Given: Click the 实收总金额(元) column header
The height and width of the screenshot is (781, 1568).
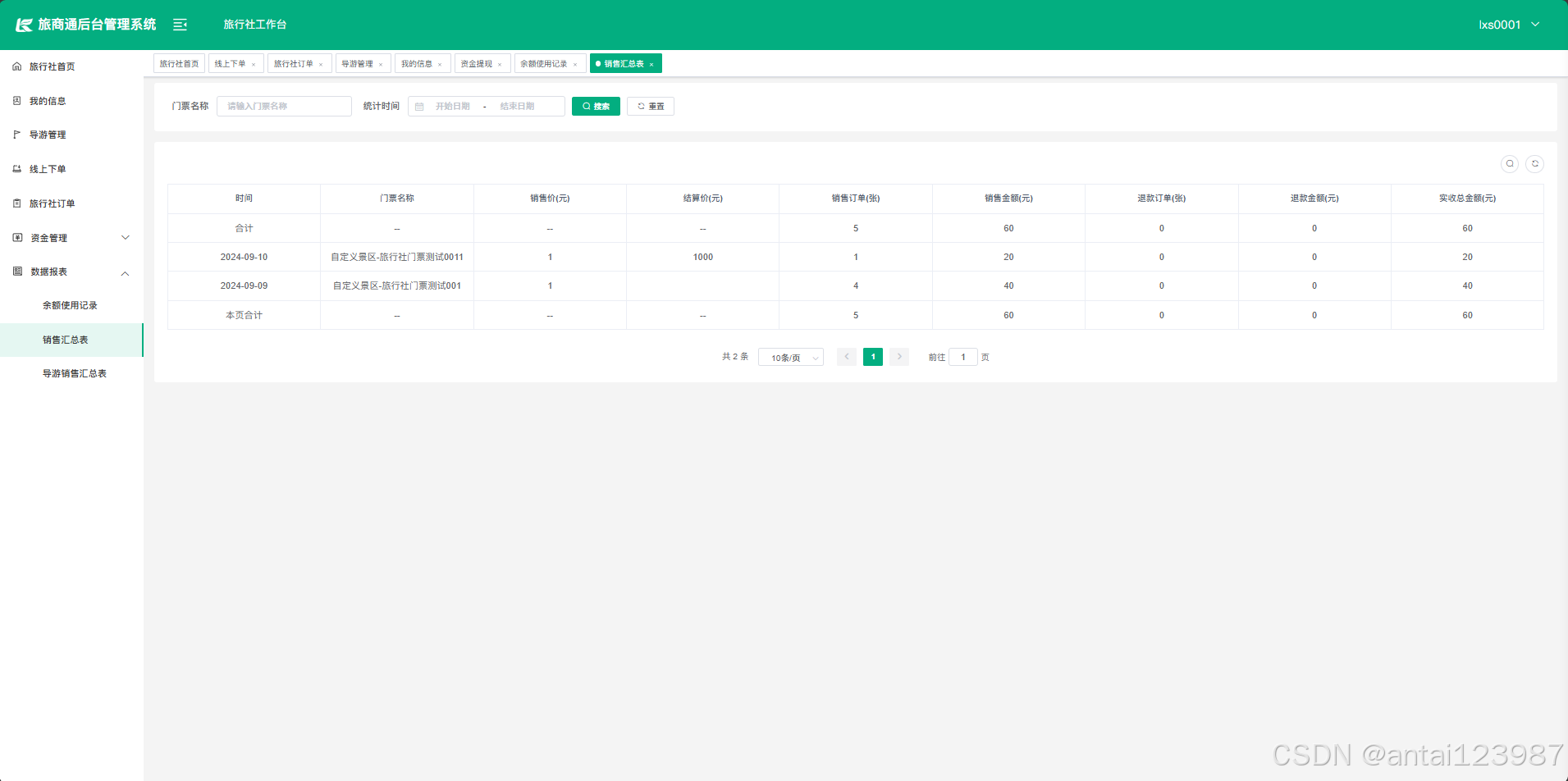Looking at the screenshot, I should [1467, 199].
